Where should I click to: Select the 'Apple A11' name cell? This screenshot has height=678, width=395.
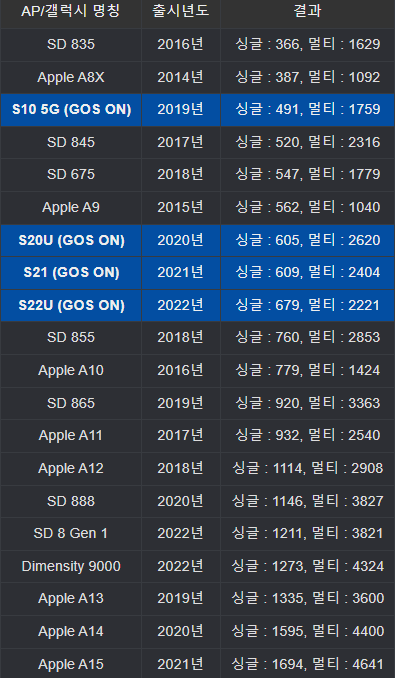coord(71,435)
